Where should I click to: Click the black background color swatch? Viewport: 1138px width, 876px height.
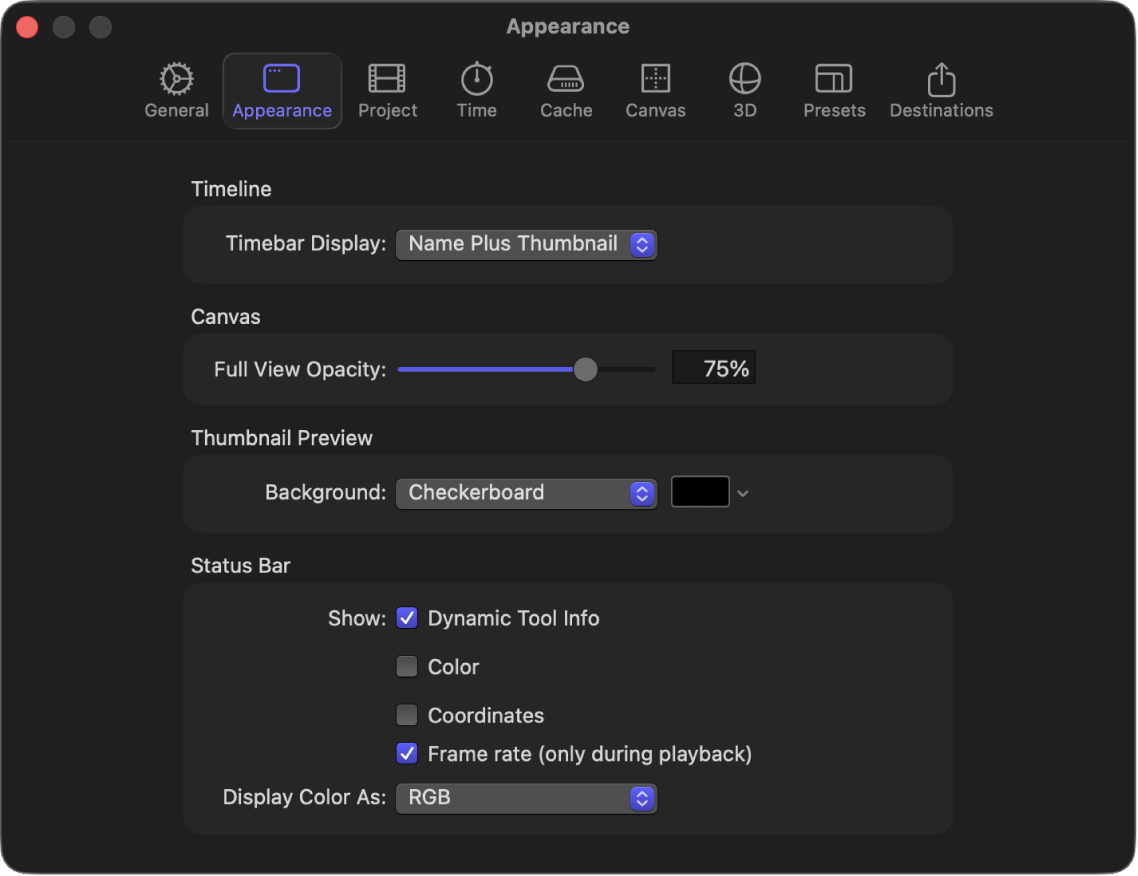pos(700,492)
